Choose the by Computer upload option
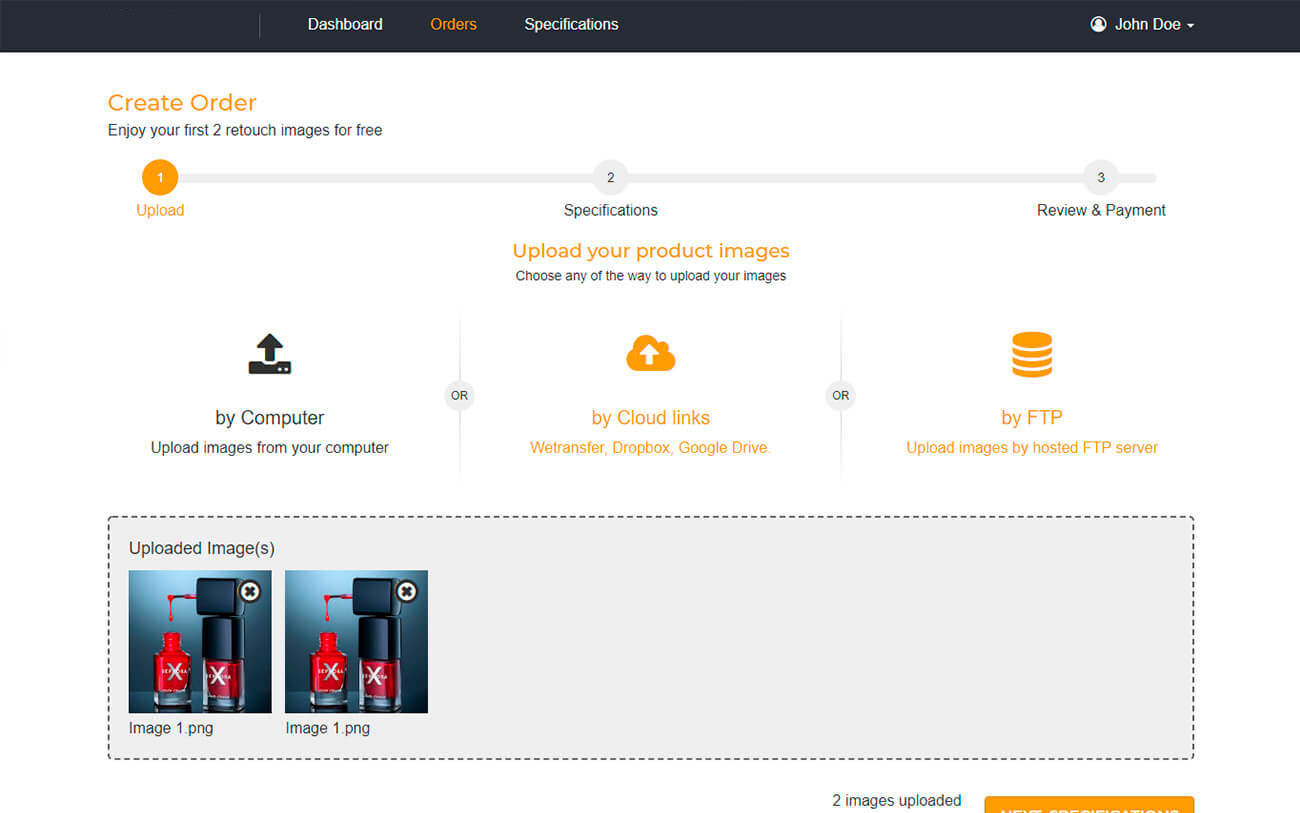Image resolution: width=1300 pixels, height=813 pixels. tap(270, 417)
